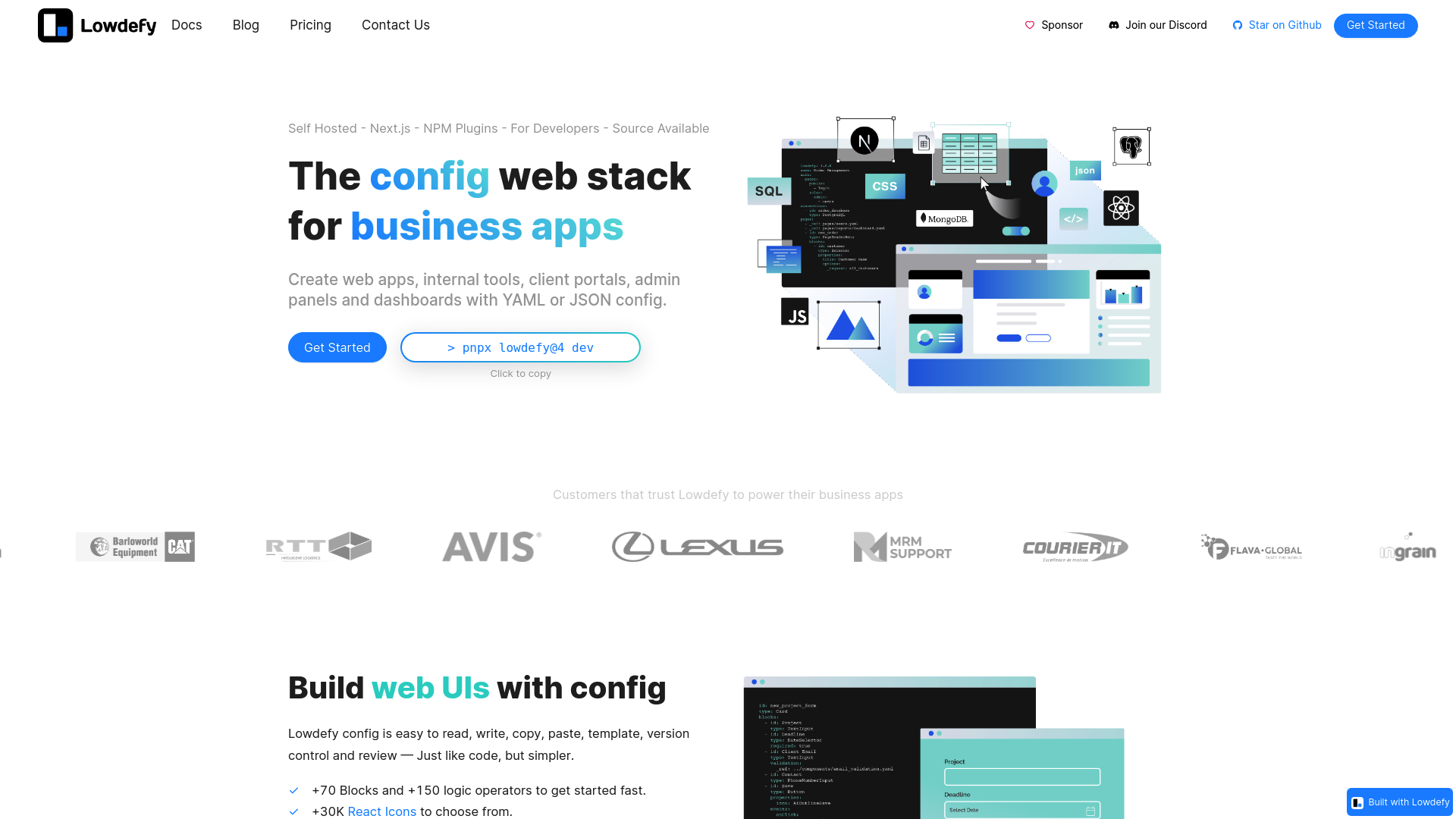Image resolution: width=1456 pixels, height=819 pixels.
Task: Toggle the first checkmark feature bullet
Action: (294, 791)
